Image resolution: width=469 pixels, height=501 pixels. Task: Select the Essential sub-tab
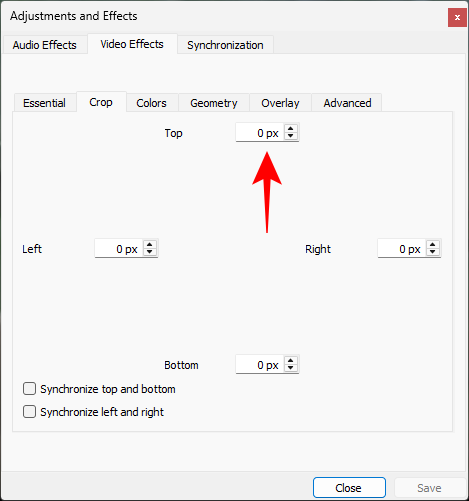45,103
